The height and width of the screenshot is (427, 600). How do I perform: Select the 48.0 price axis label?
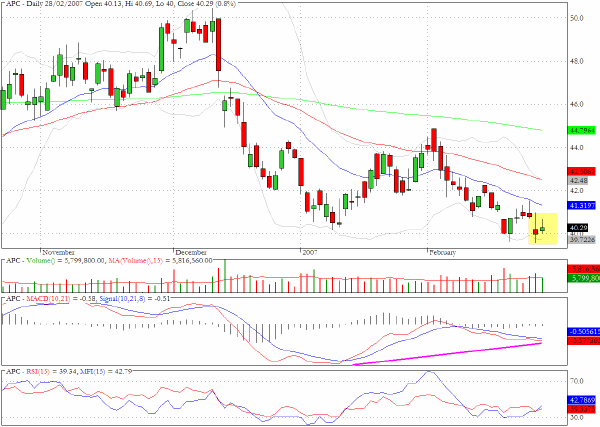point(577,61)
